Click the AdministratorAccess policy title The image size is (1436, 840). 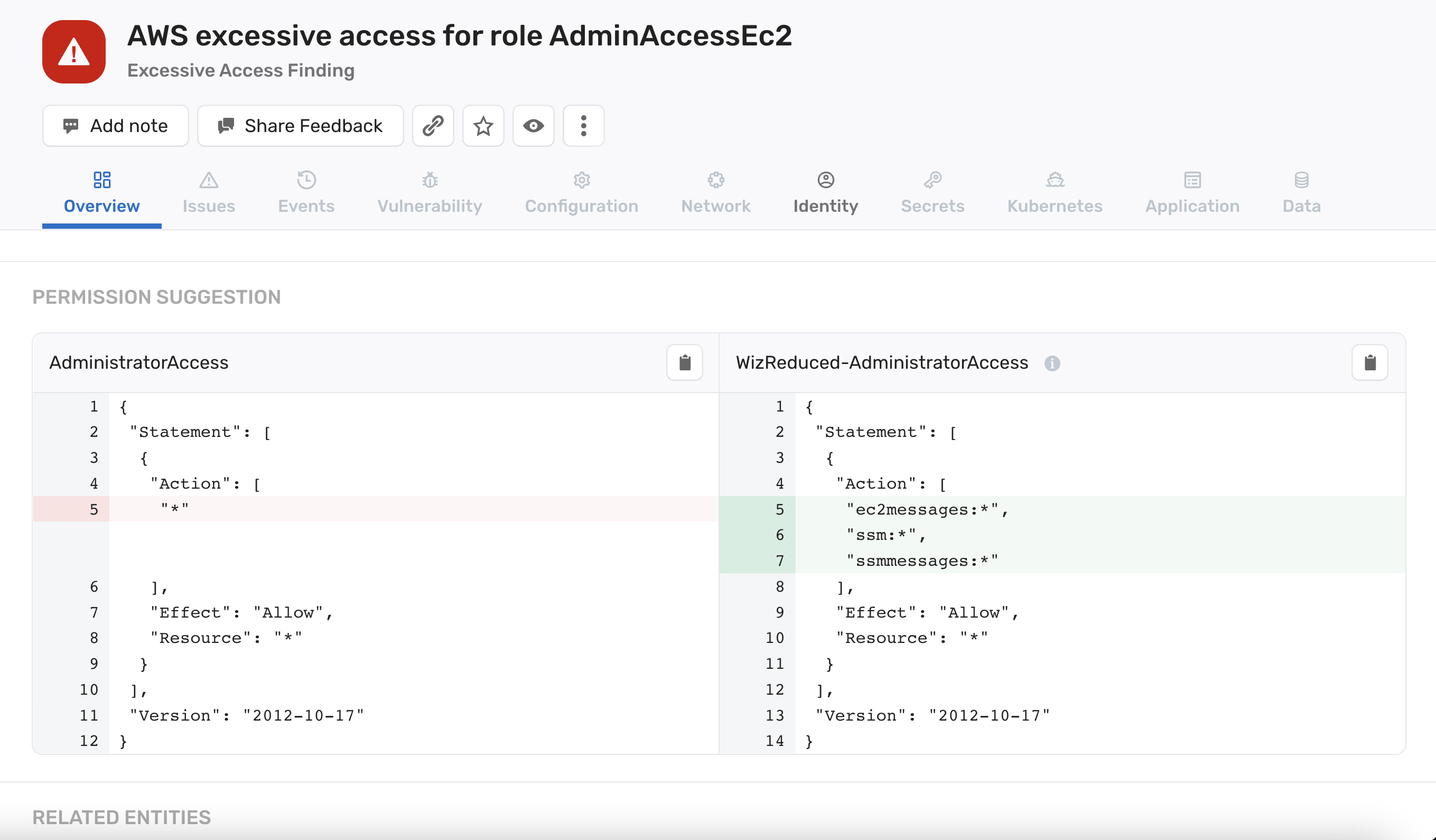(138, 362)
